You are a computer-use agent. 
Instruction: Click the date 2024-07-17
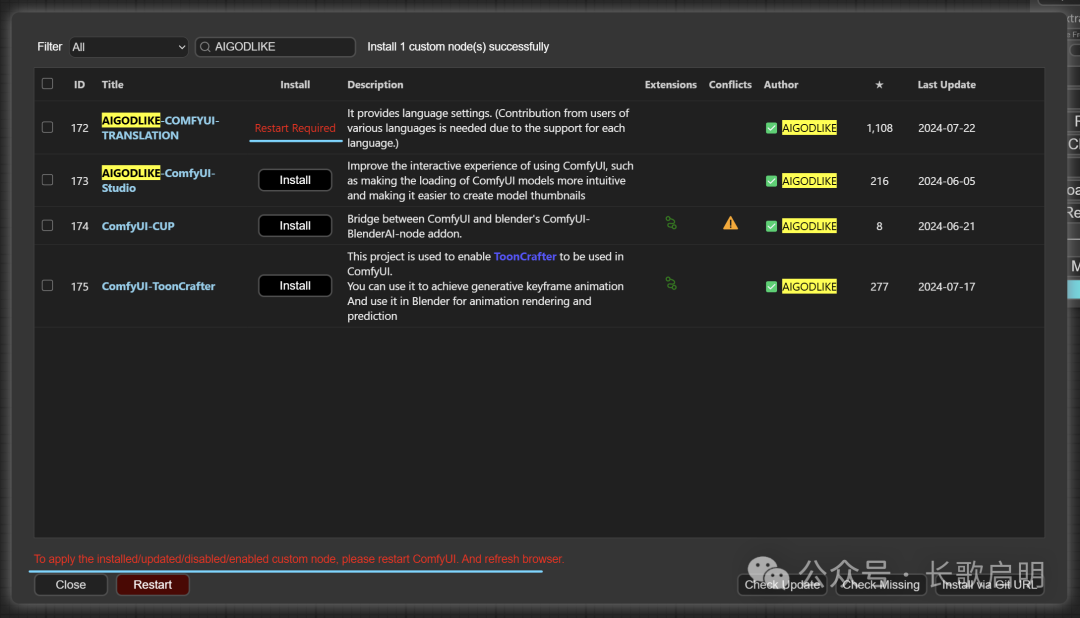pyautogui.click(x=946, y=287)
